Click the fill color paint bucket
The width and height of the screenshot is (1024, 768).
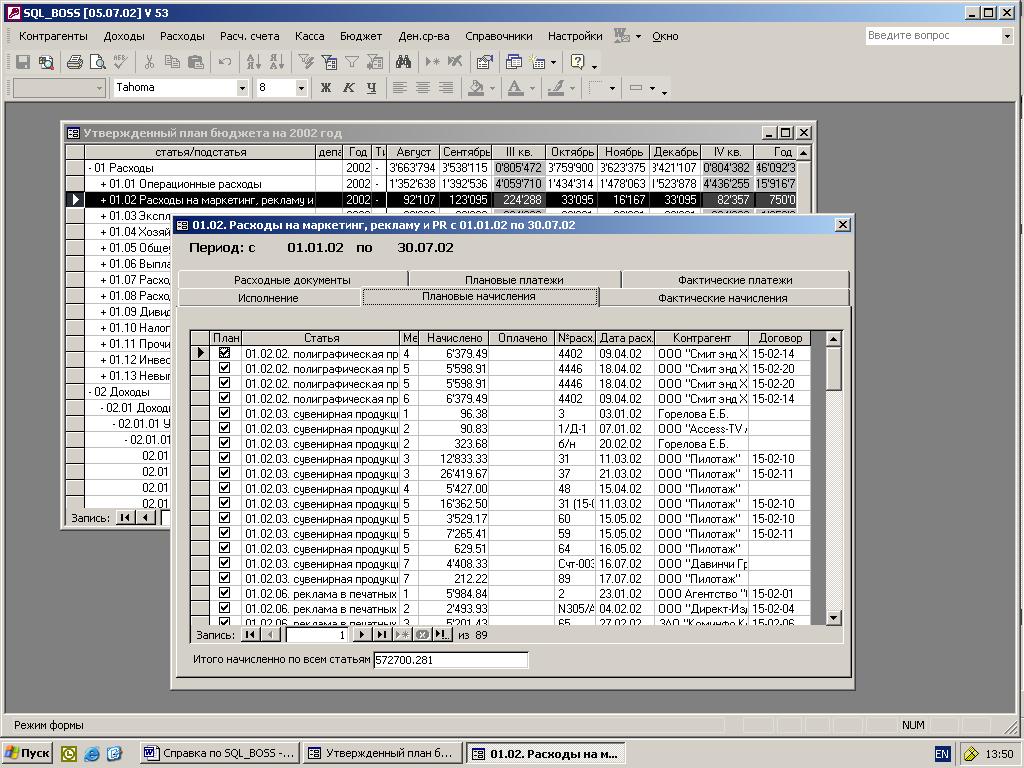(476, 88)
